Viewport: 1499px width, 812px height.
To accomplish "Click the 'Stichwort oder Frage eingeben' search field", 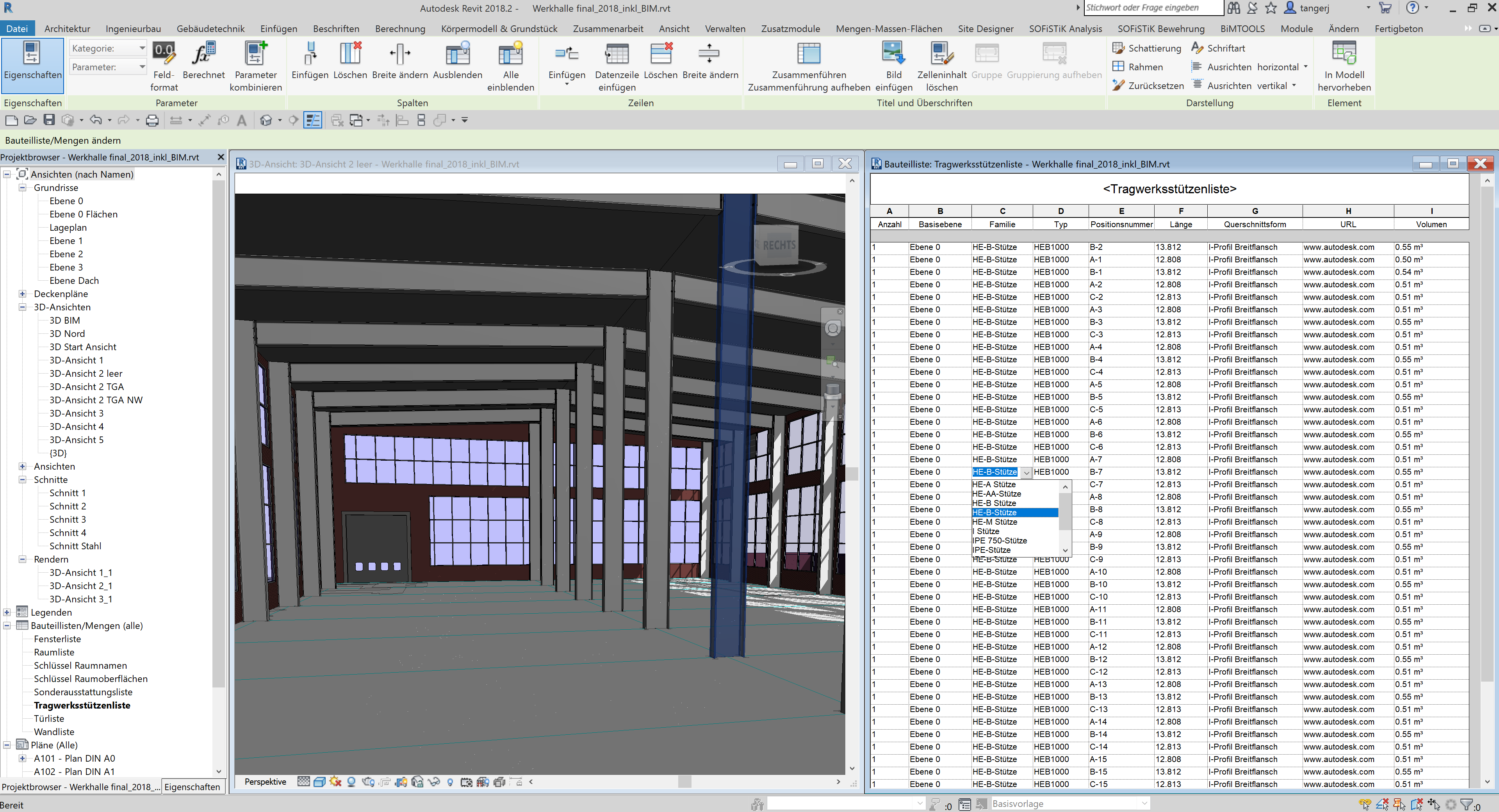I will 1152,7.
